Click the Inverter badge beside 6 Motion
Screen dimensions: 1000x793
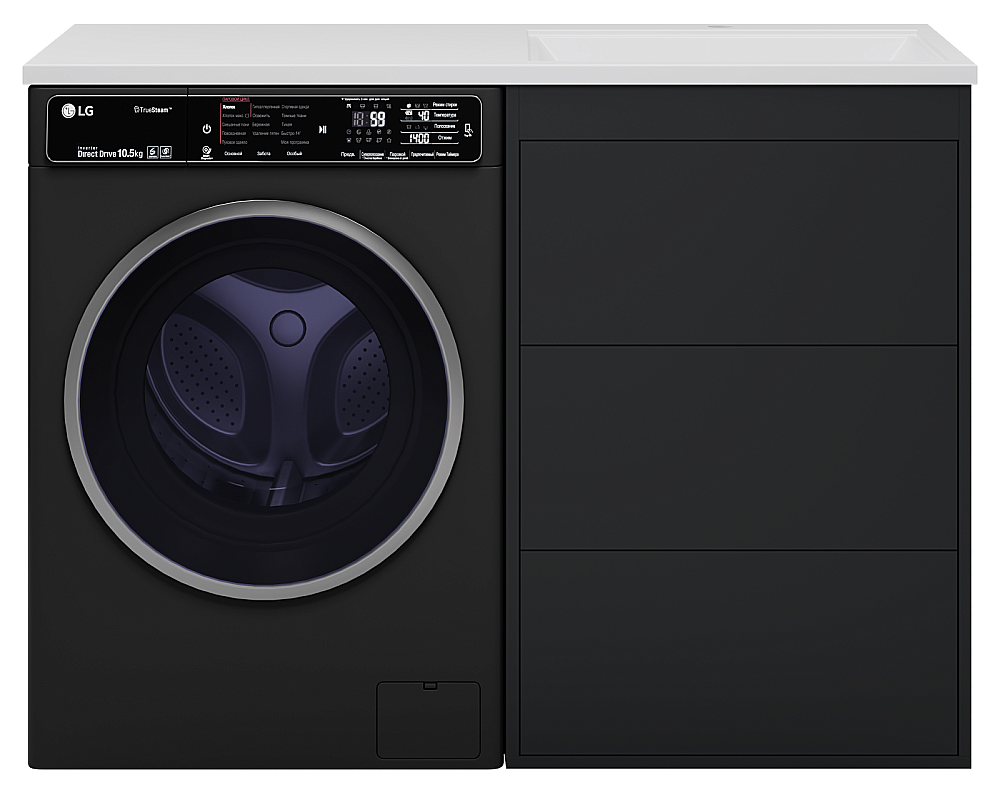166,152
